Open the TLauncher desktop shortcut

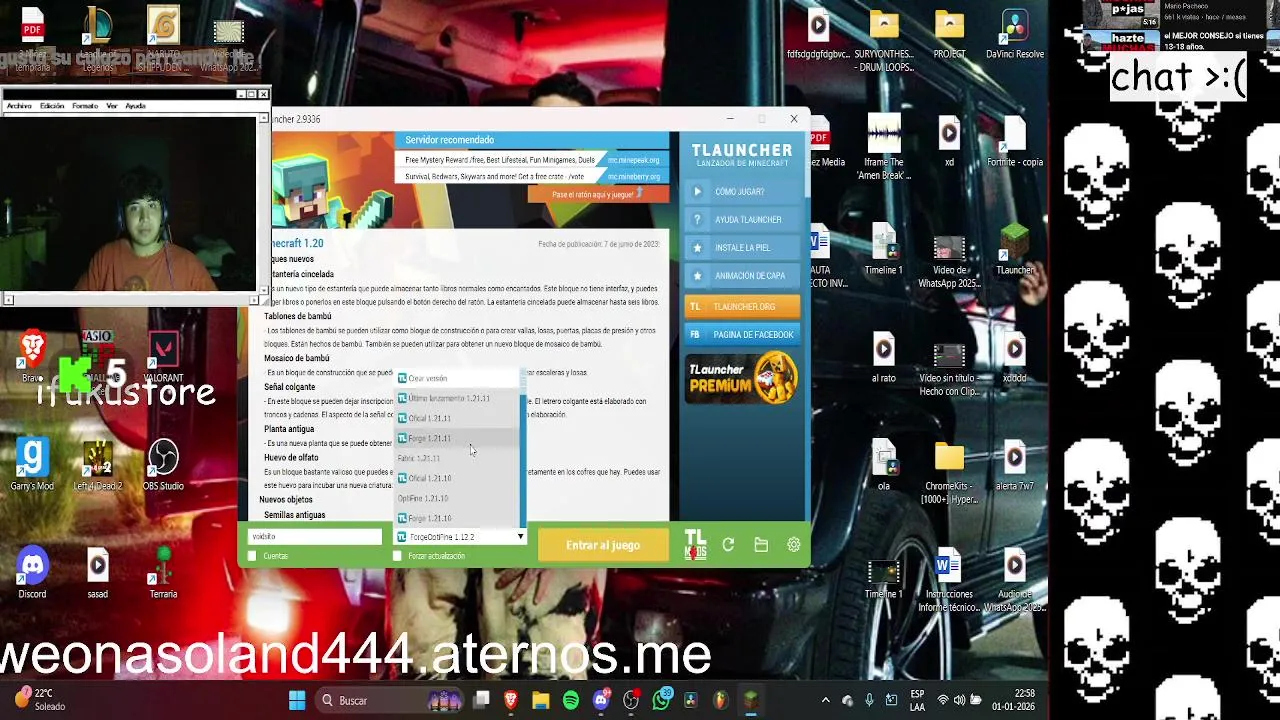pyautogui.click(x=1015, y=250)
